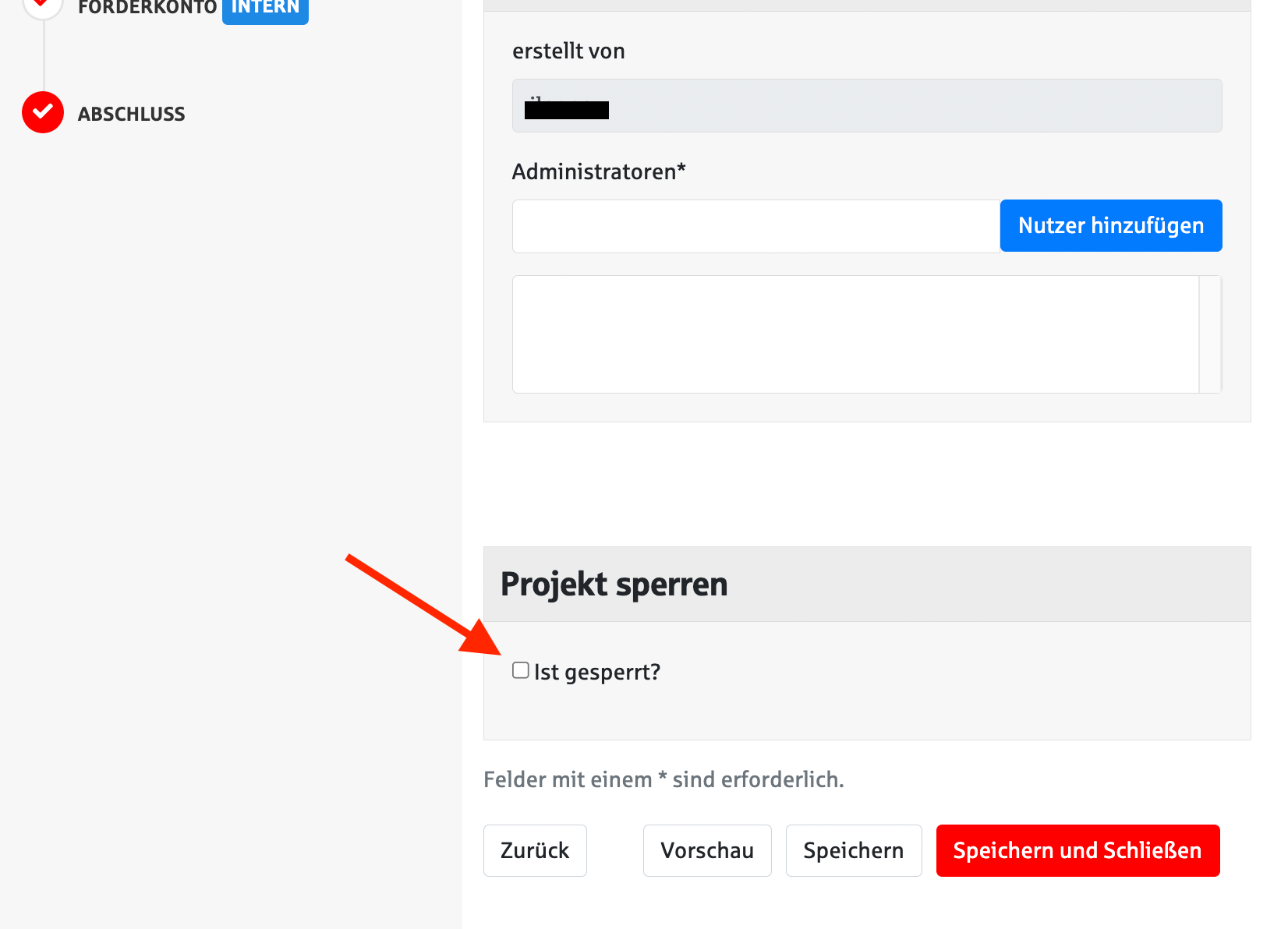Click the required-fields hint text

pos(663,779)
